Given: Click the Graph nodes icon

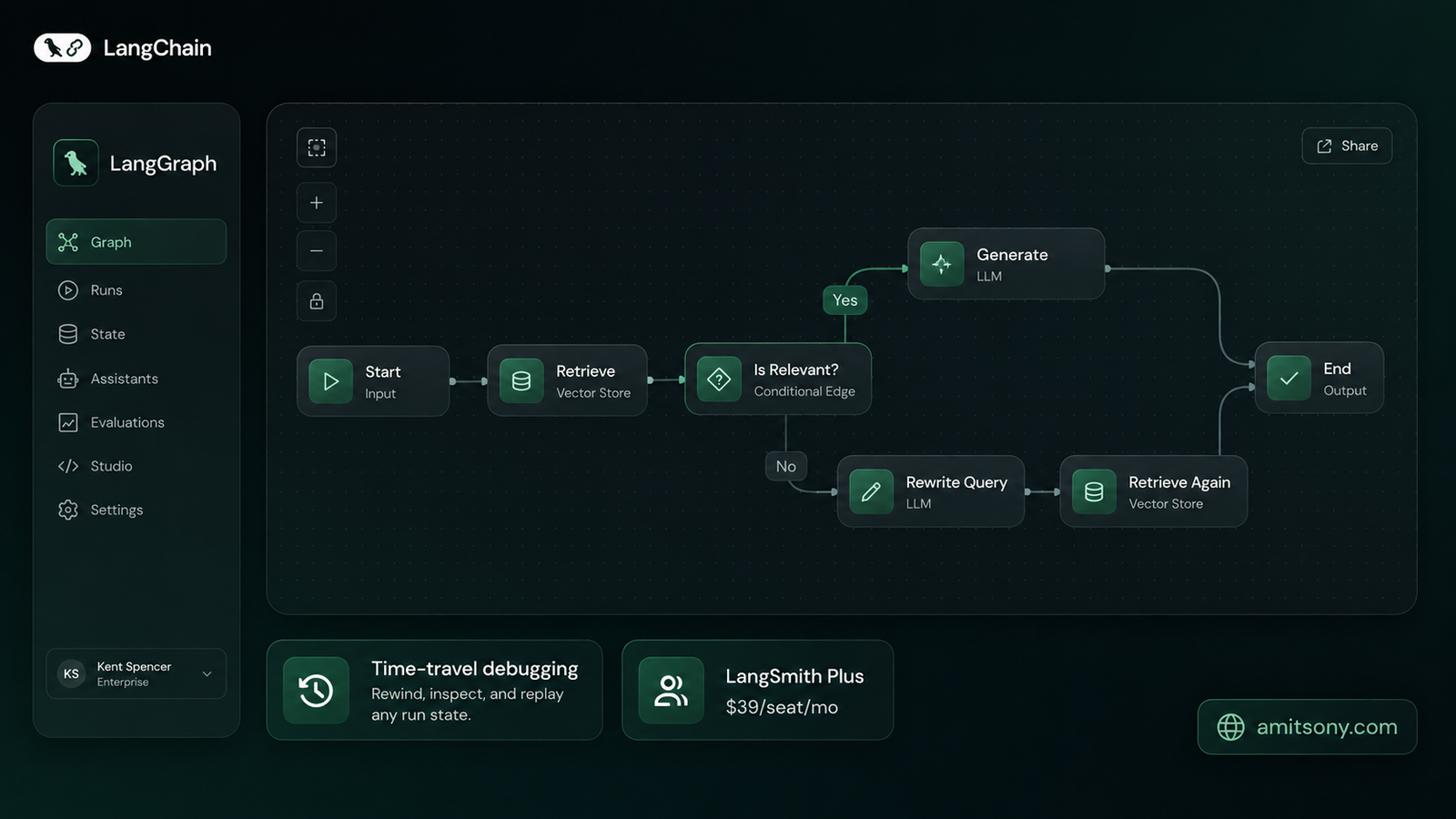Looking at the screenshot, I should (x=68, y=242).
